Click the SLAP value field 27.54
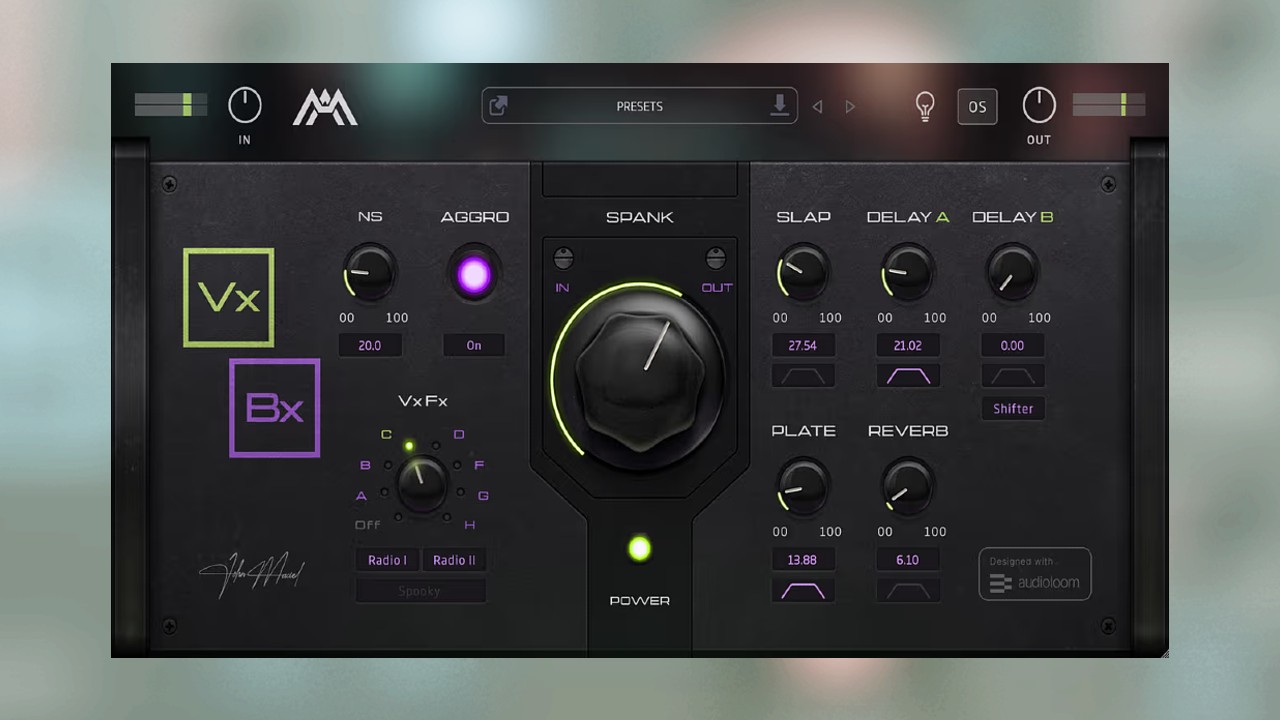Screen dimensions: 1280x720 click(803, 345)
